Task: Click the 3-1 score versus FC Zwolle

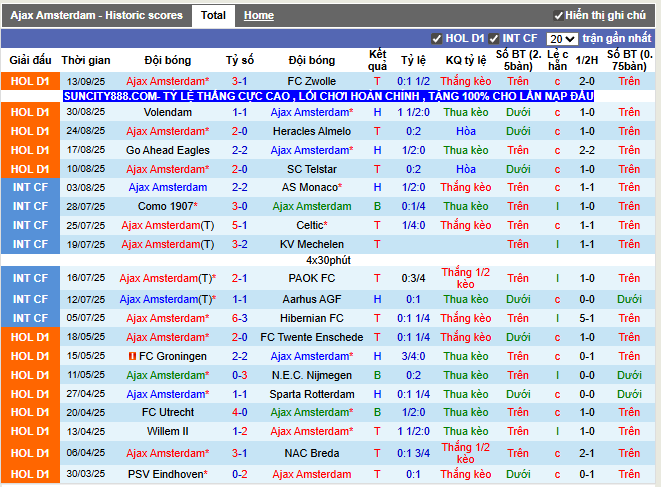Action: pos(239,81)
